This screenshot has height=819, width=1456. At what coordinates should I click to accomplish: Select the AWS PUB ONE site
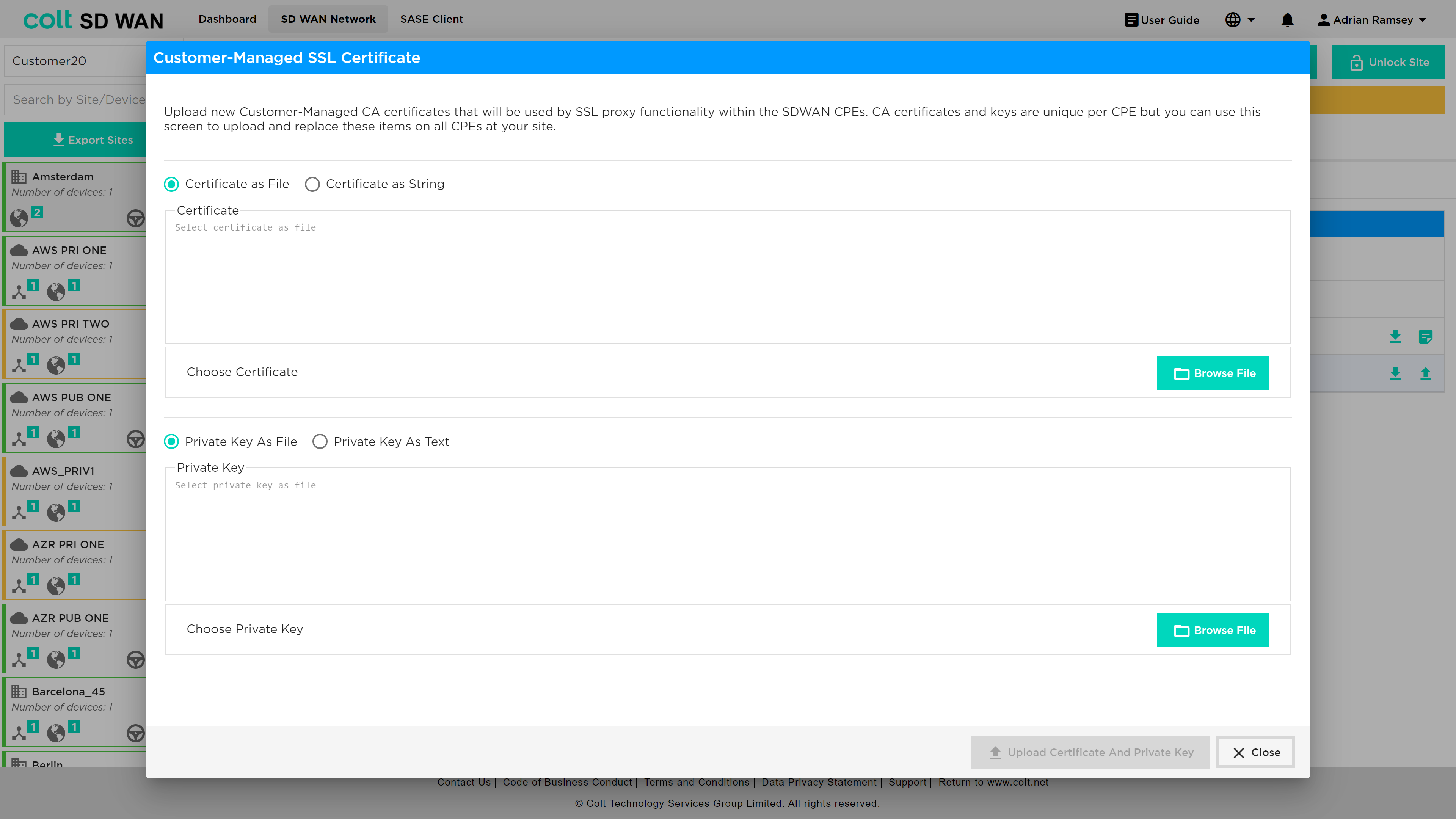74,417
